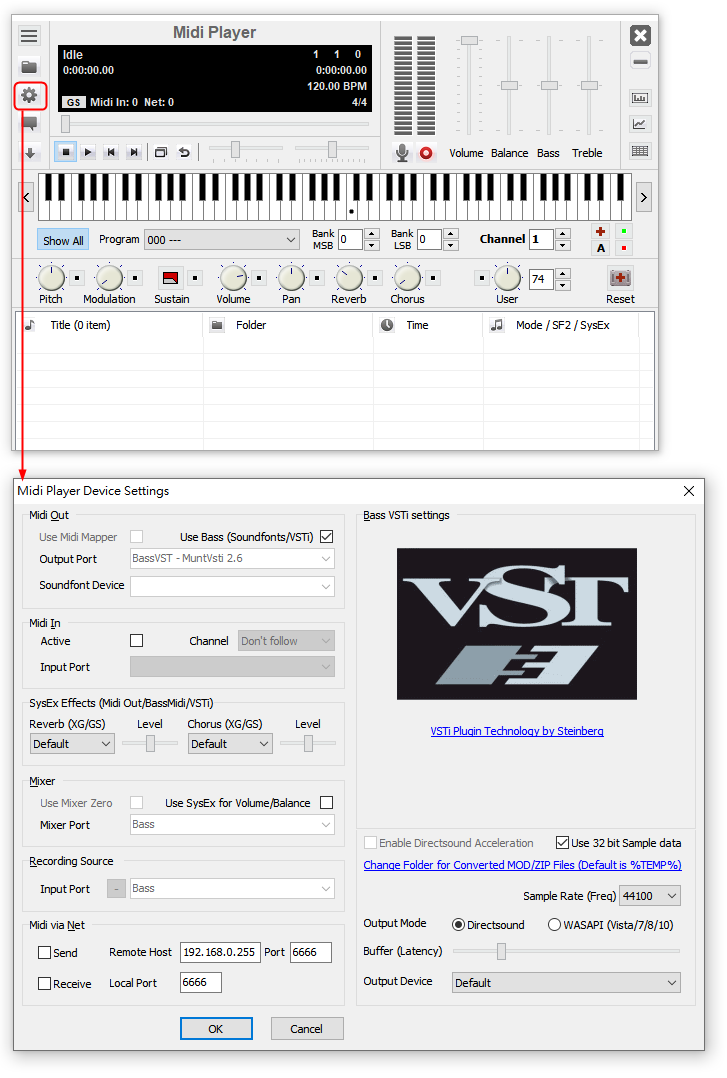Screen dimensions: 727x1078
Task: Open the spectrum analyzer icon
Action: point(640,98)
